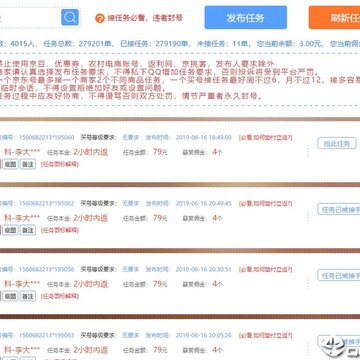This screenshot has height=360, width=360.
Task: Click 科-李大*** in the 20:49:45 task
Action: 22,218
